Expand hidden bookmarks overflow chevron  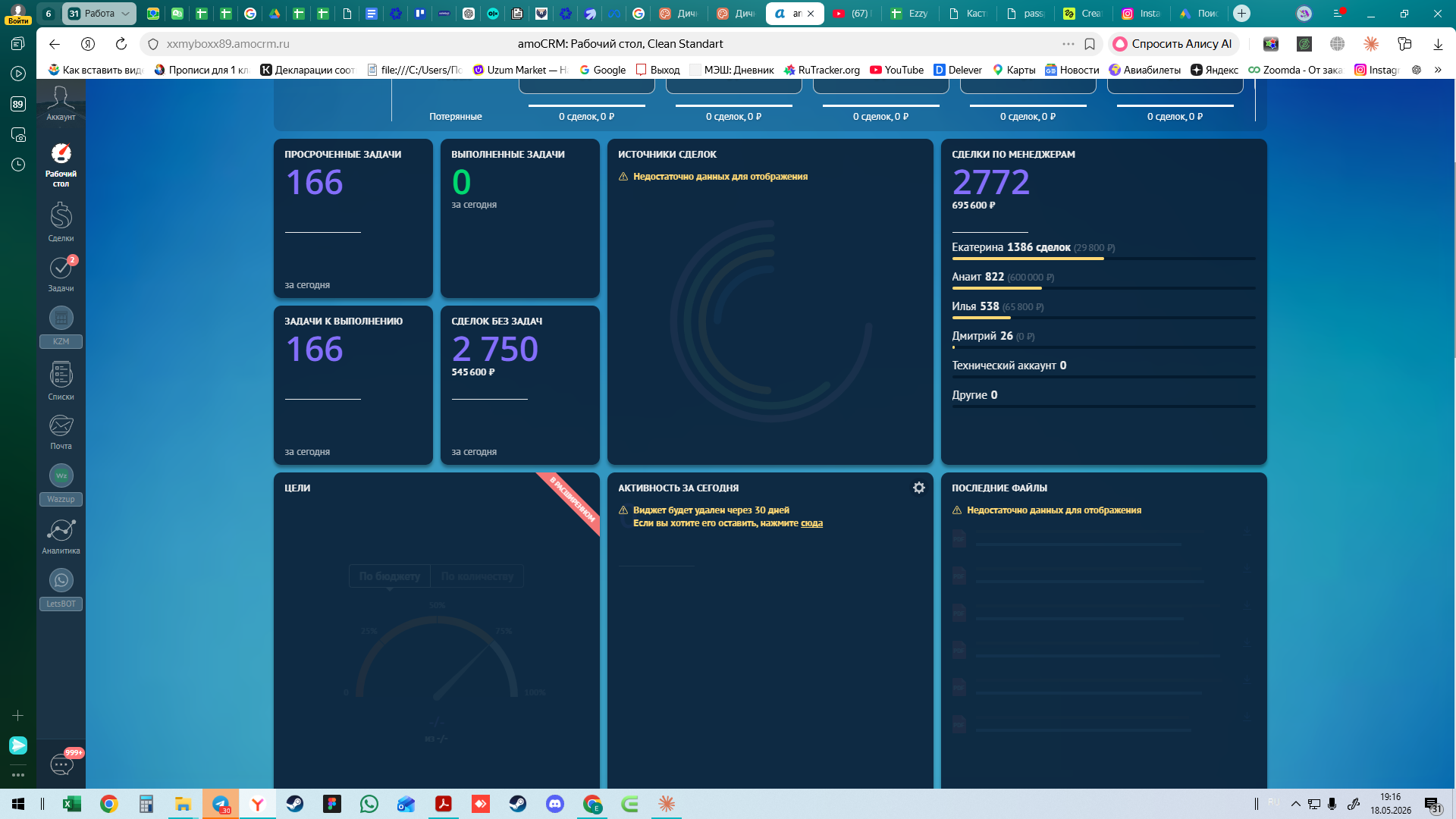pyautogui.click(x=1438, y=70)
